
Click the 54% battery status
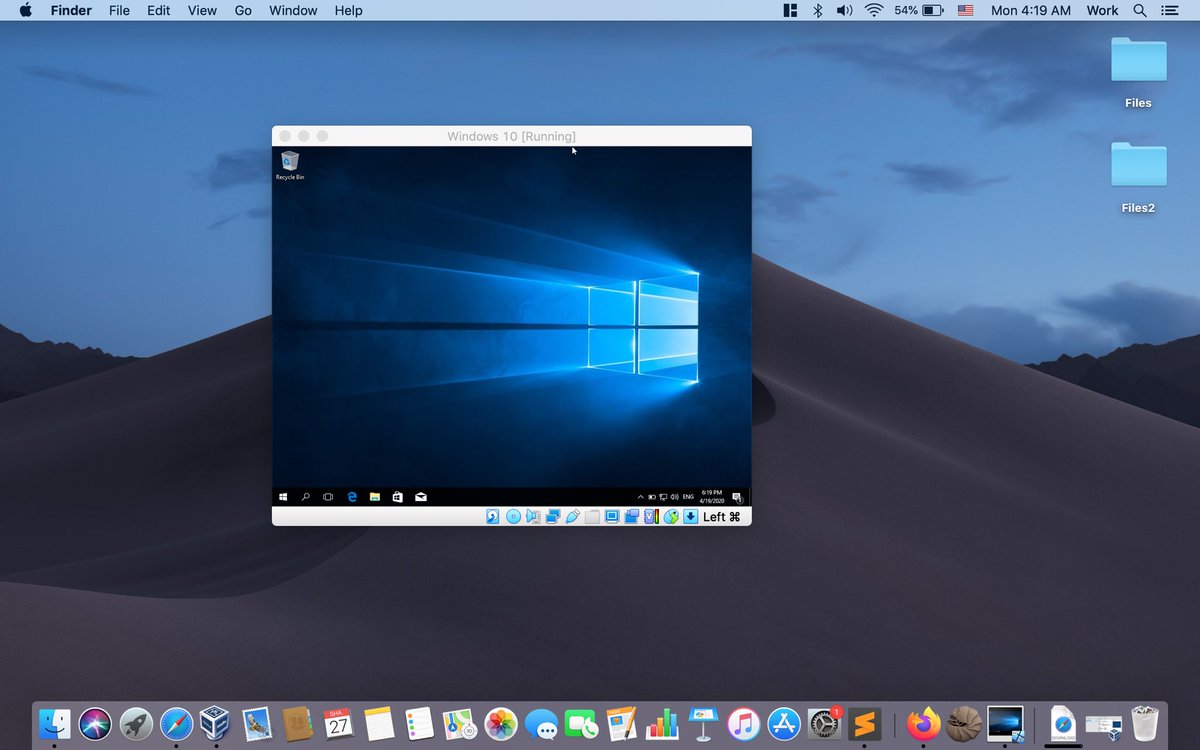point(919,10)
